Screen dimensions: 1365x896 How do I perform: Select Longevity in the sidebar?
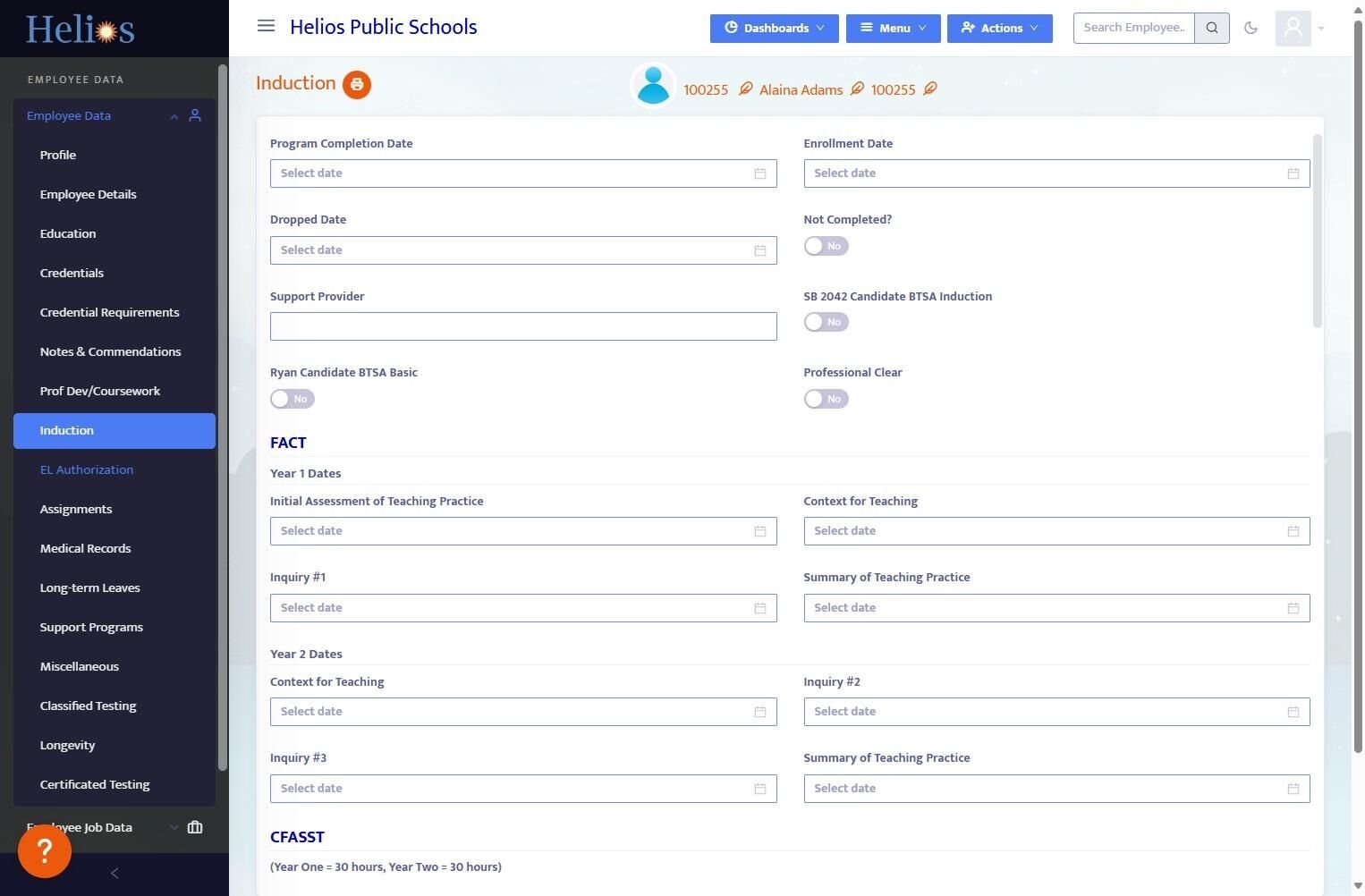tap(114, 745)
